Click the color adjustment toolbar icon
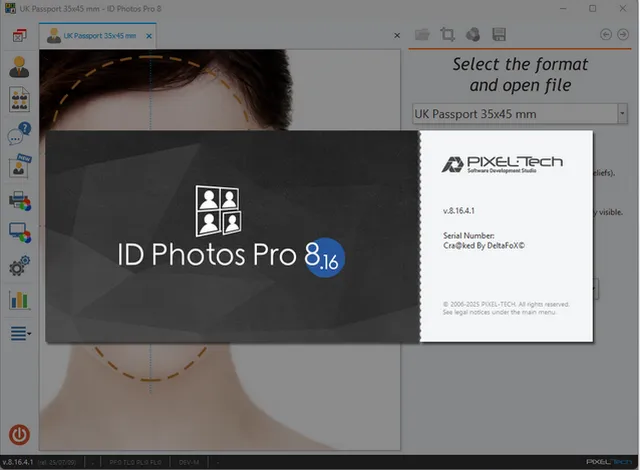The width and height of the screenshot is (640, 470). pyautogui.click(x=473, y=35)
